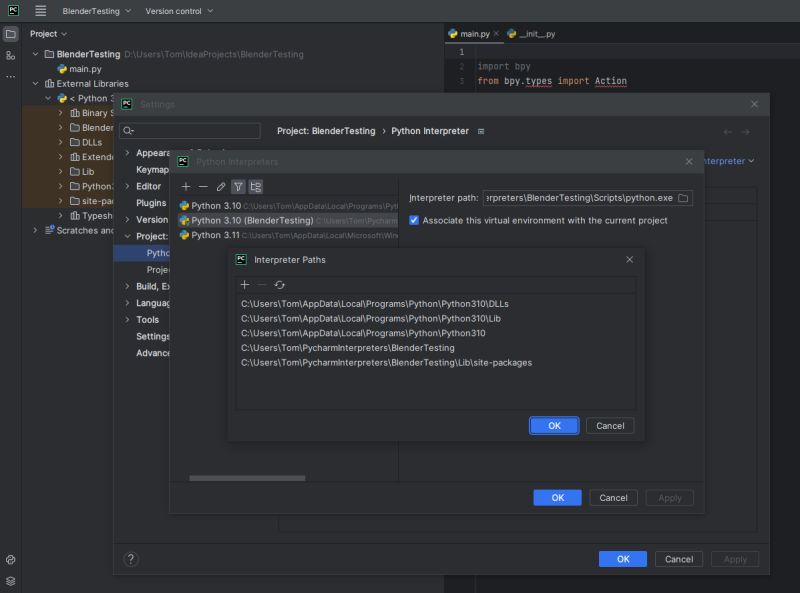800x593 pixels.
Task: Open the BlenderTesting run configuration dropdown
Action: 93,11
